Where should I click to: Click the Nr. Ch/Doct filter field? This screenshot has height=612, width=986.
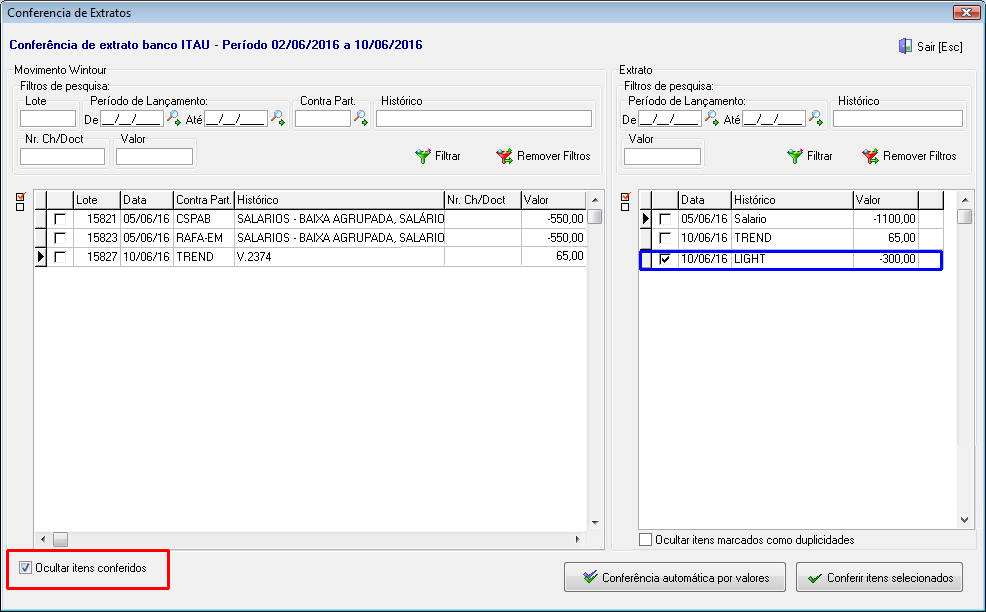(x=62, y=157)
